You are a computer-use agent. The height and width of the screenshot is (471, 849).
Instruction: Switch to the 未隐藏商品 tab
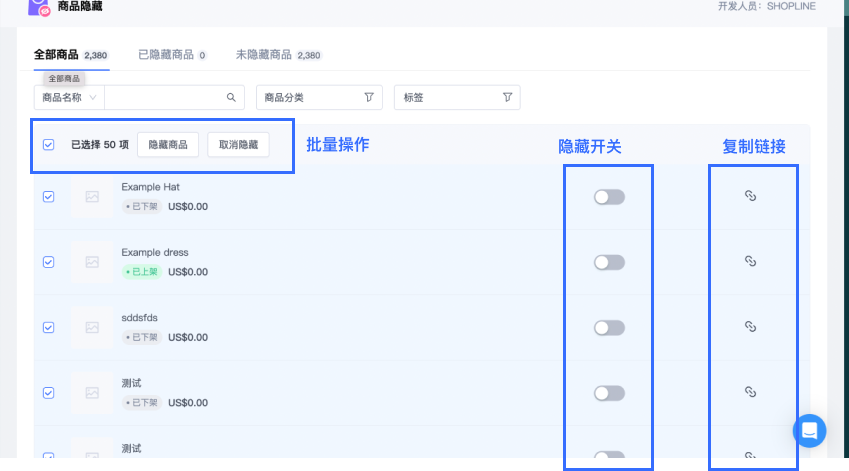(278, 55)
